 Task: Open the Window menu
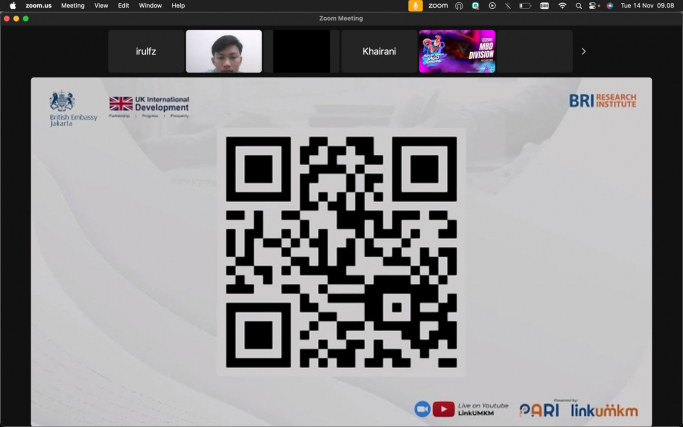(x=150, y=6)
